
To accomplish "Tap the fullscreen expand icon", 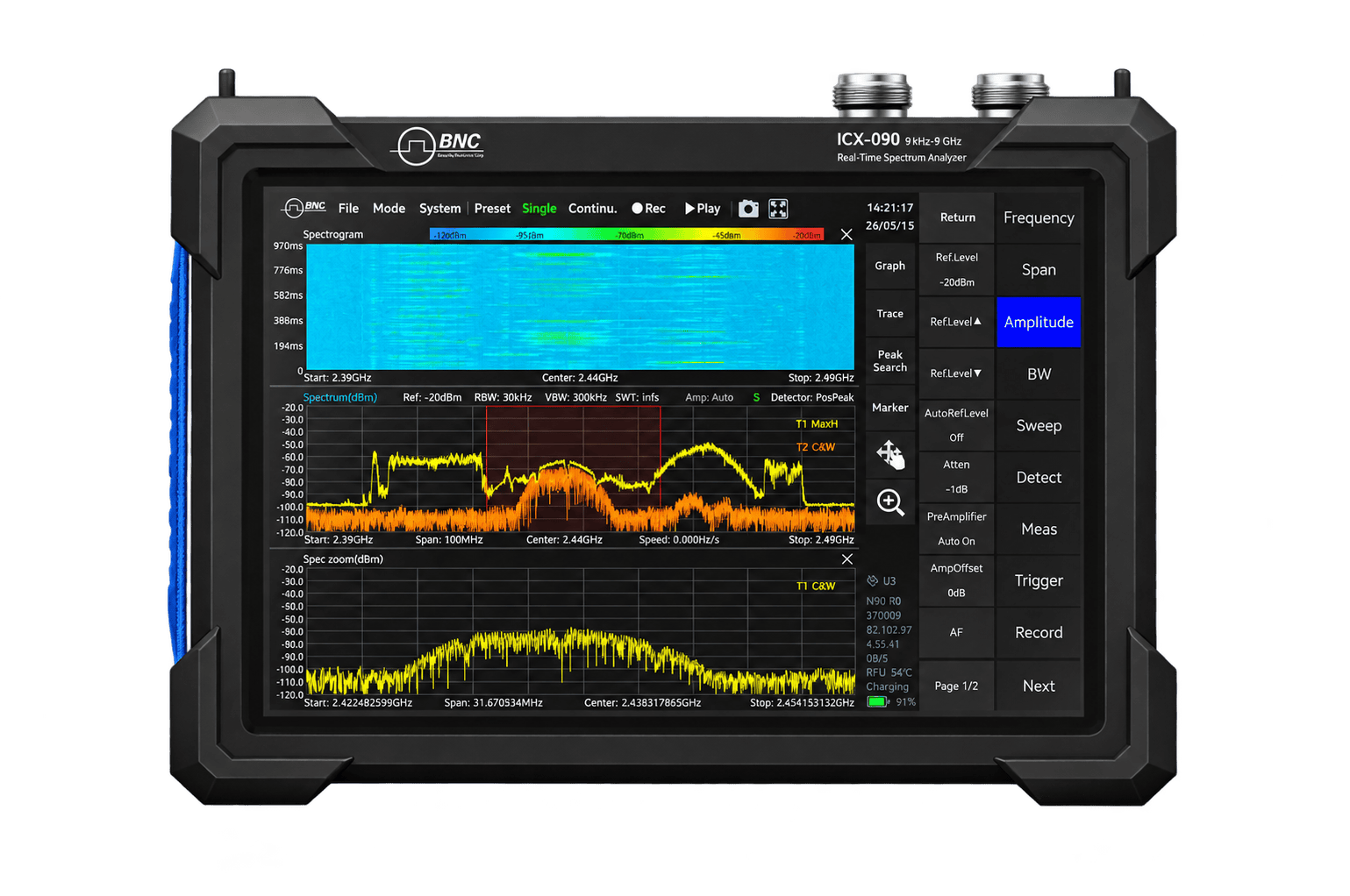I will click(778, 209).
